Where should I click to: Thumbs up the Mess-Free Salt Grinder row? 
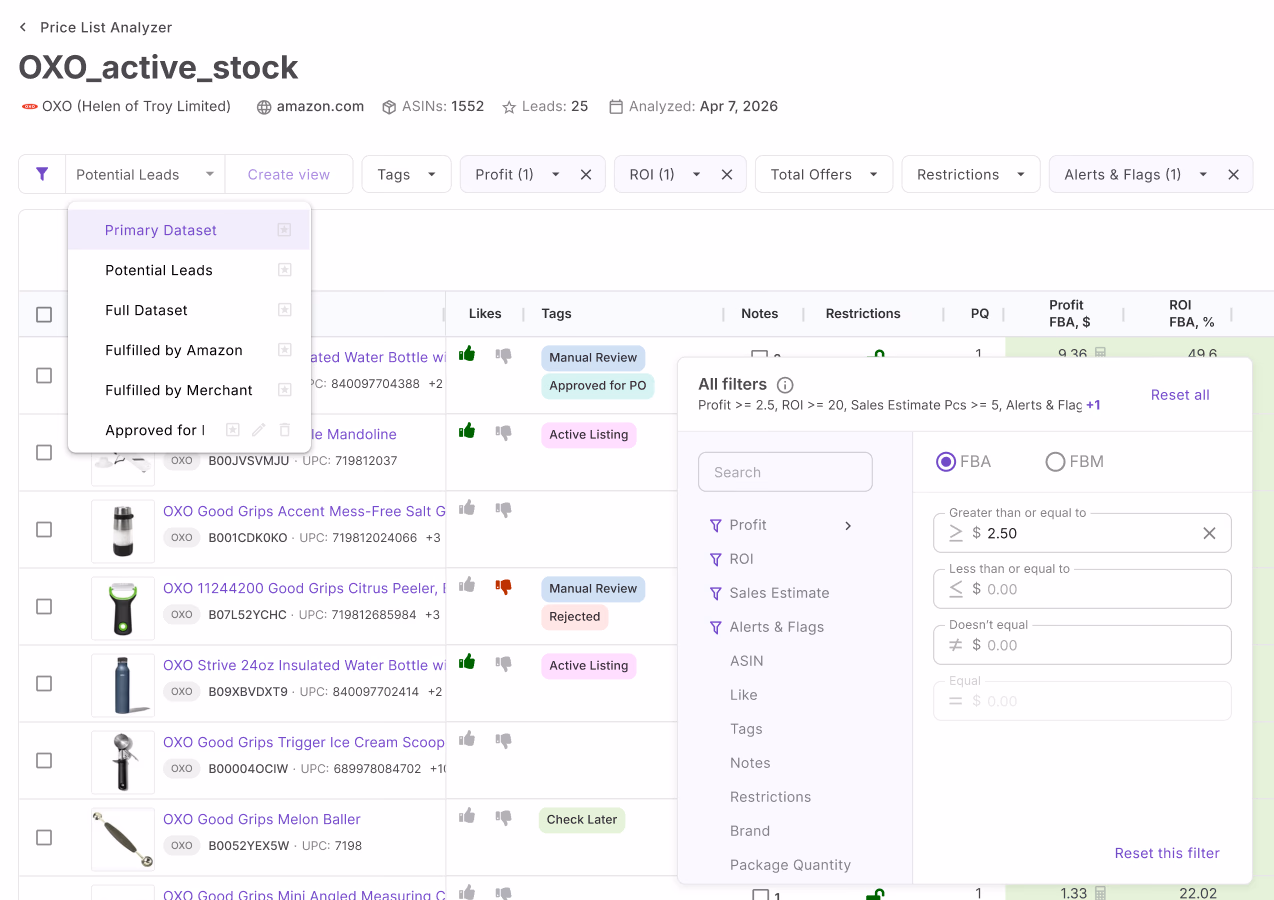[467, 508]
